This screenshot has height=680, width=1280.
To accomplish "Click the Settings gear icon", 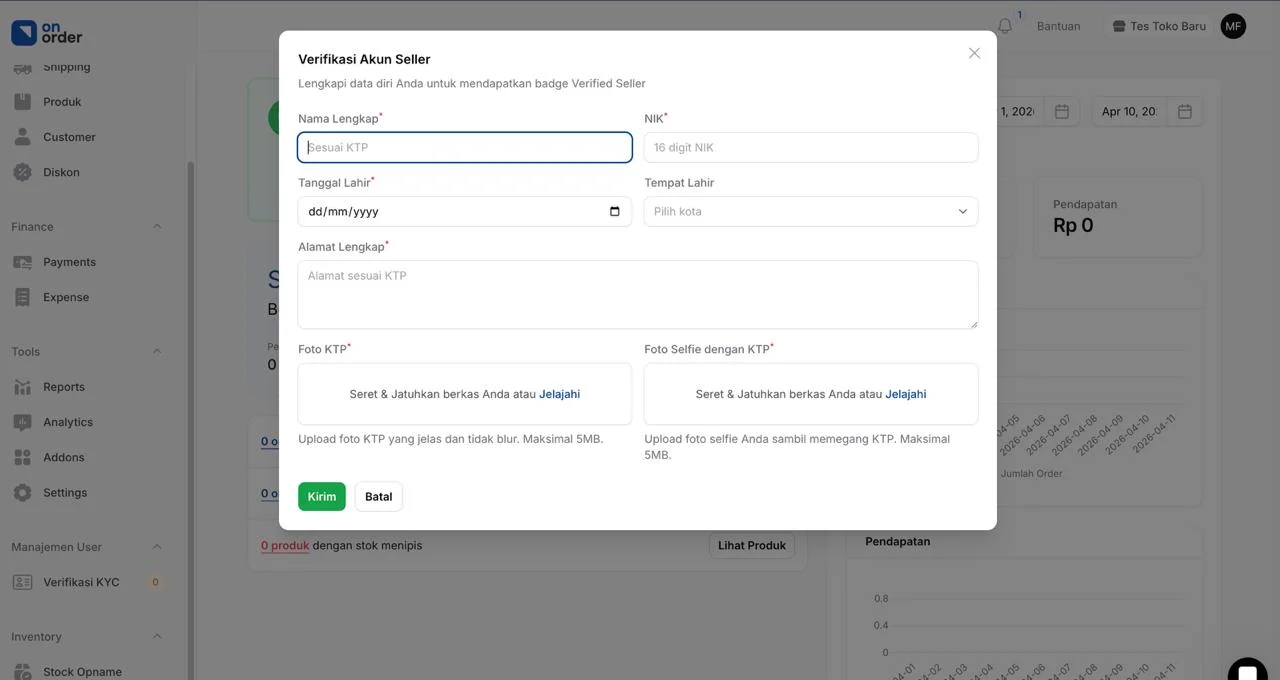I will pyautogui.click(x=22, y=492).
